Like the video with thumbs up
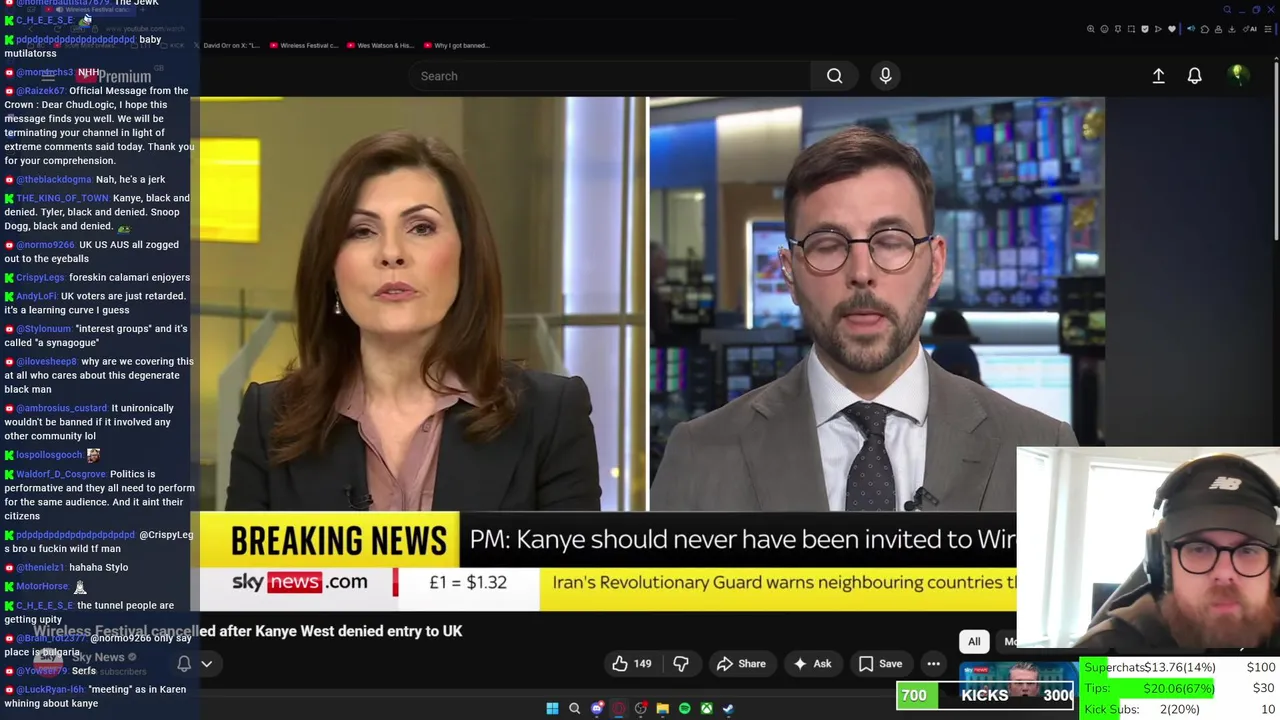Viewport: 1280px width, 720px height. [x=631, y=664]
